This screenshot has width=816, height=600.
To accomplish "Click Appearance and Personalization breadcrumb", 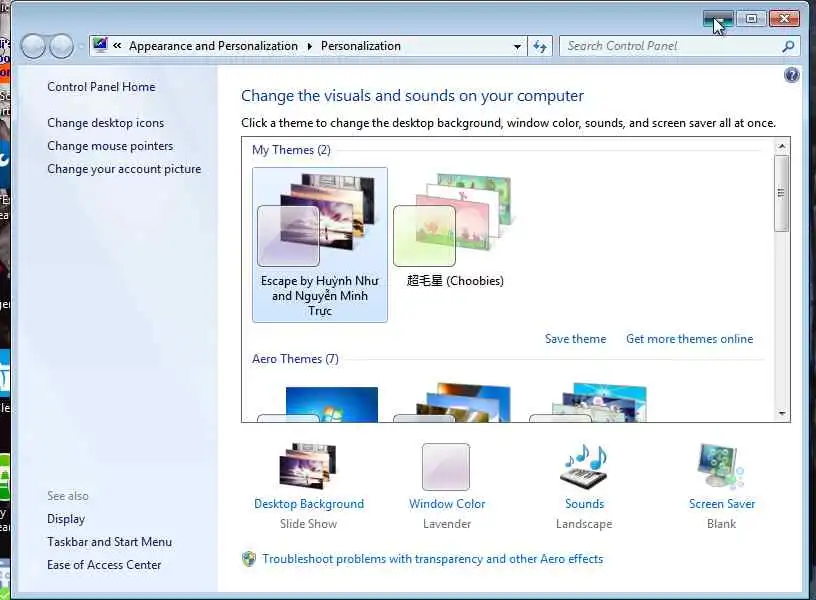I will click(213, 46).
